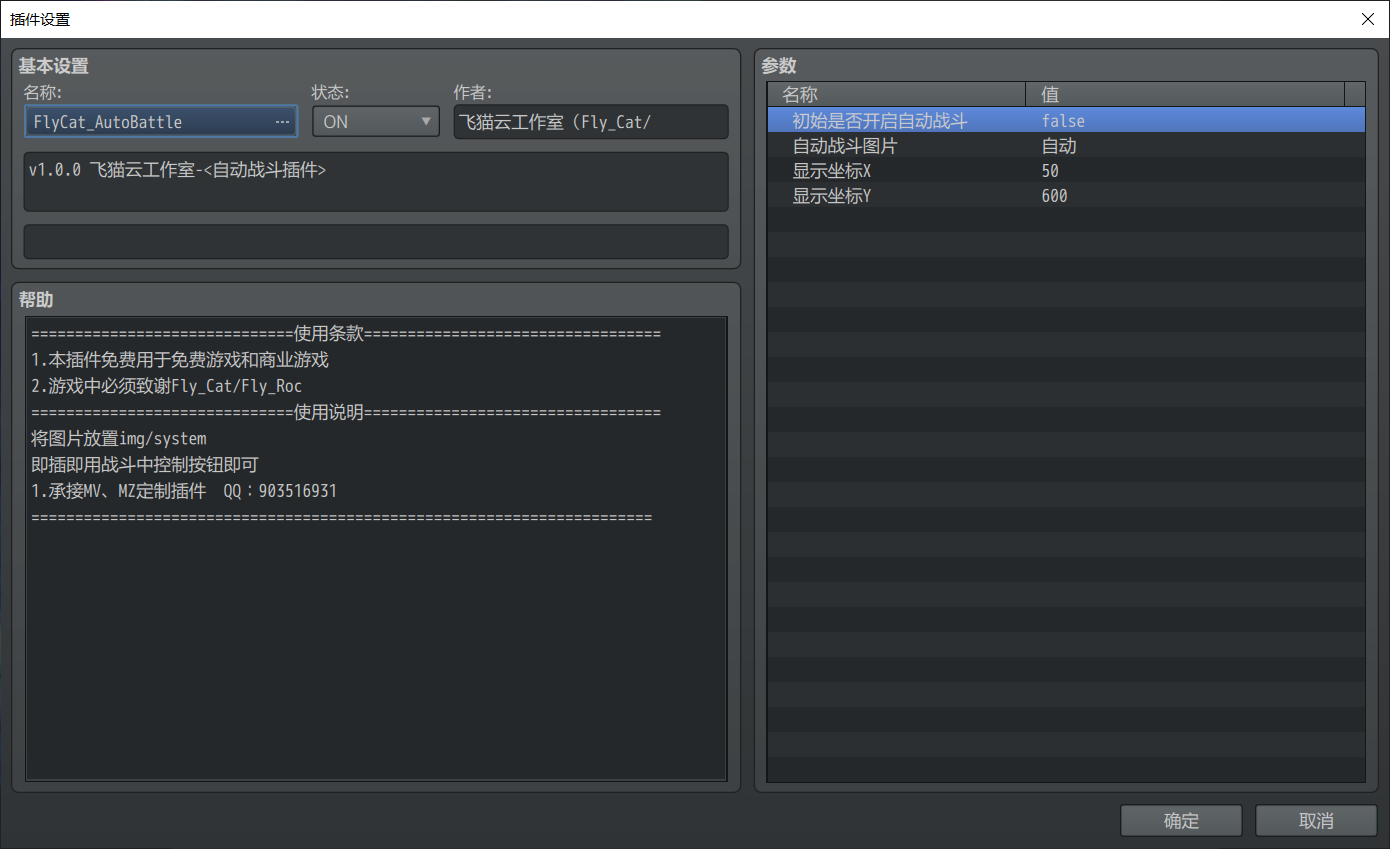Click the 使用条款 heading line in help
The width and height of the screenshot is (1390, 849).
coord(346,334)
